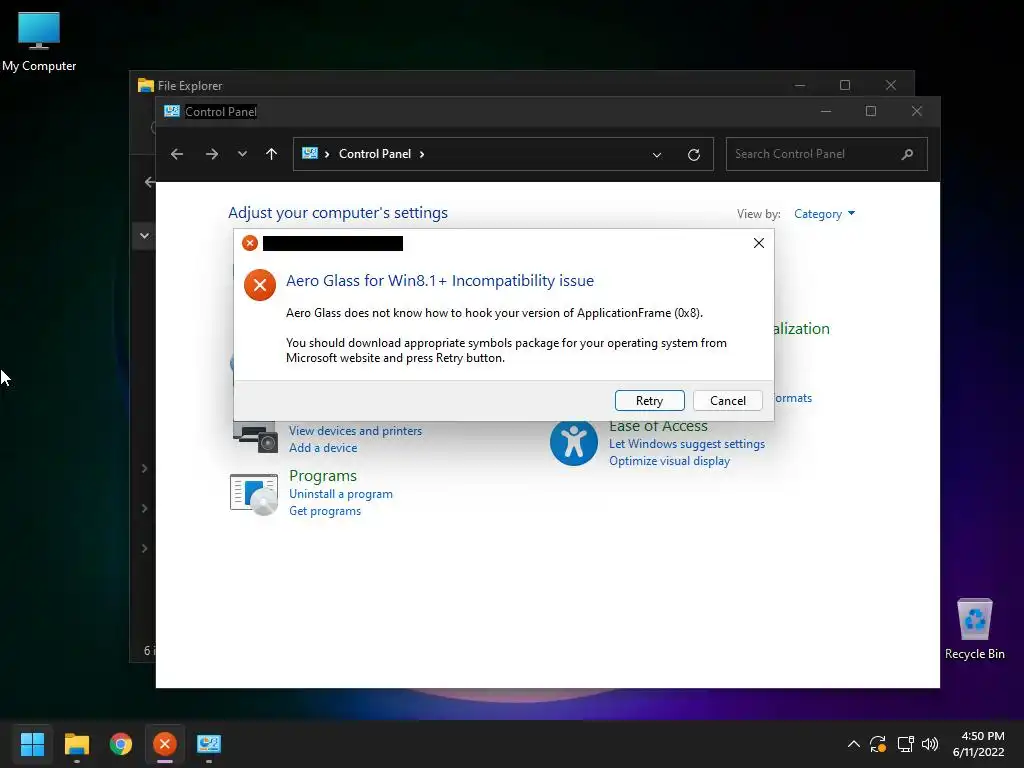1024x768 pixels.
Task: Open the clock showing 4:50 PM
Action: point(978,744)
